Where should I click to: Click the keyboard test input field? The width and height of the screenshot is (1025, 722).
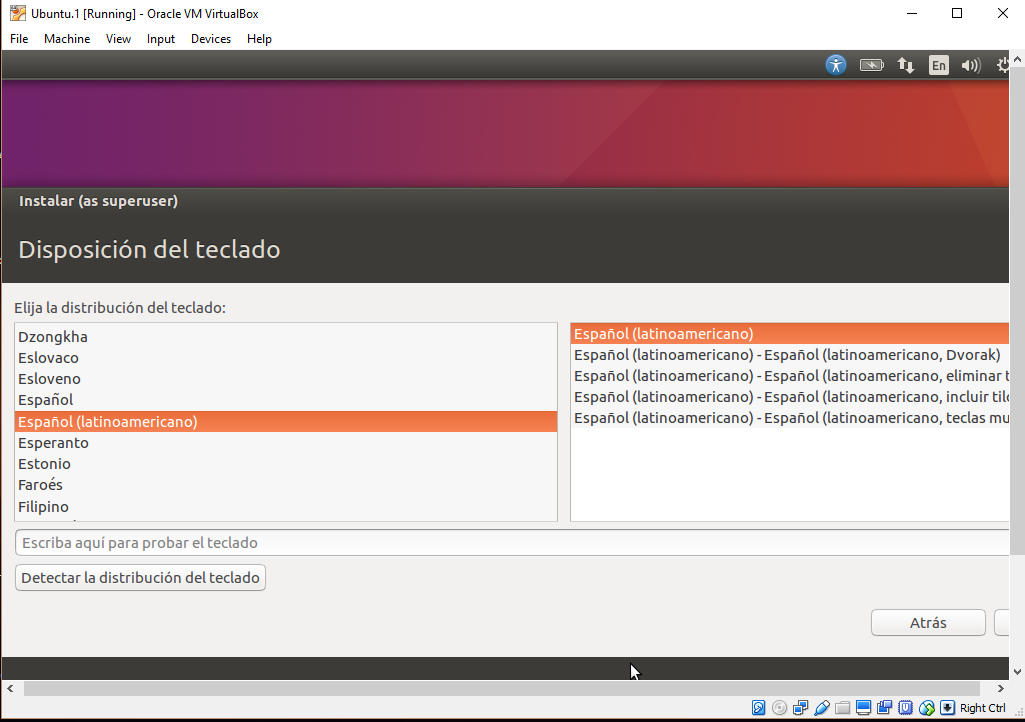[400, 541]
